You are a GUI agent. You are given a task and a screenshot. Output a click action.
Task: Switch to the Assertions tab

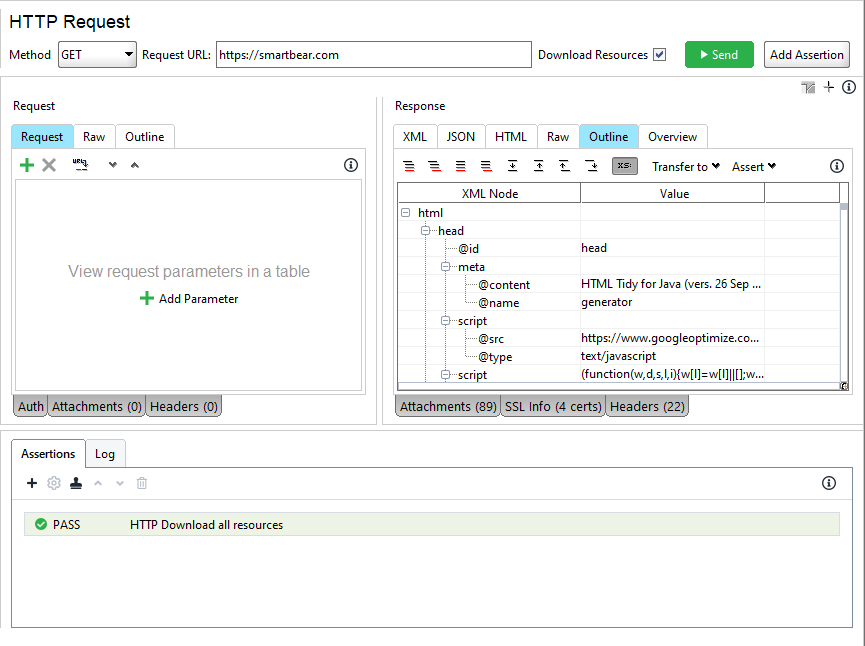point(48,453)
